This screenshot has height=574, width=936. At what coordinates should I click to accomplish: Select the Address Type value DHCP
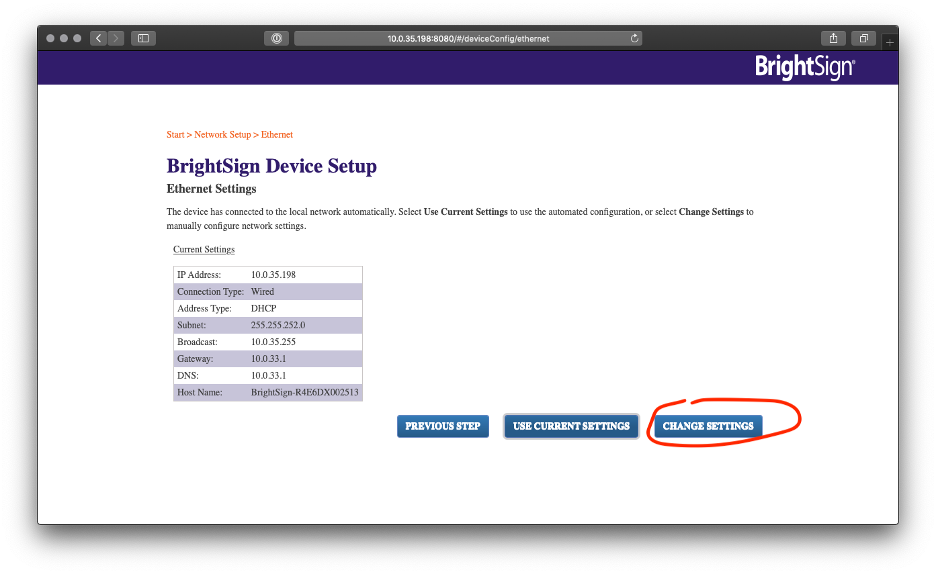(264, 308)
